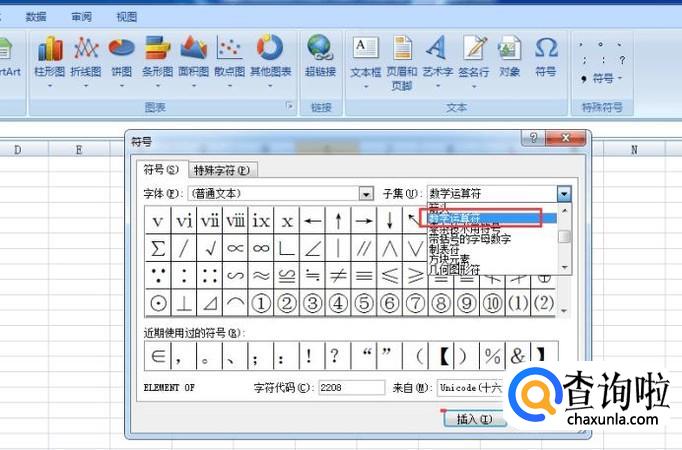Insert WordArt (艺术字)
Viewport: 682px width, 450px height.
[x=438, y=61]
